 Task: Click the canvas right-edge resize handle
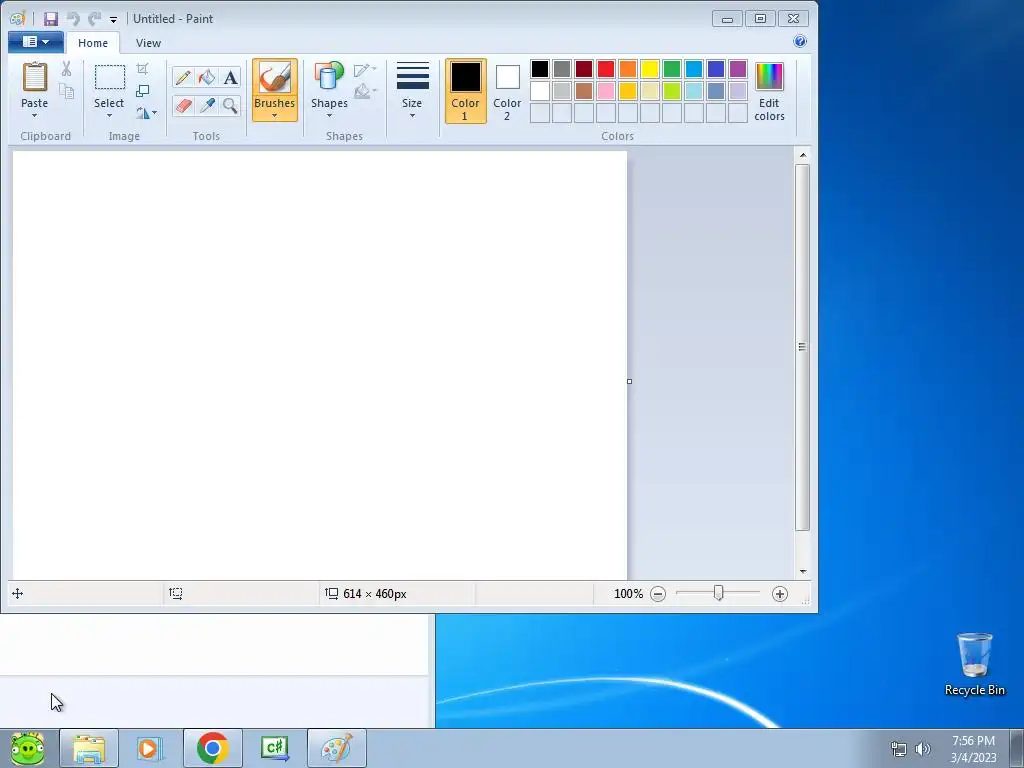pyautogui.click(x=630, y=381)
